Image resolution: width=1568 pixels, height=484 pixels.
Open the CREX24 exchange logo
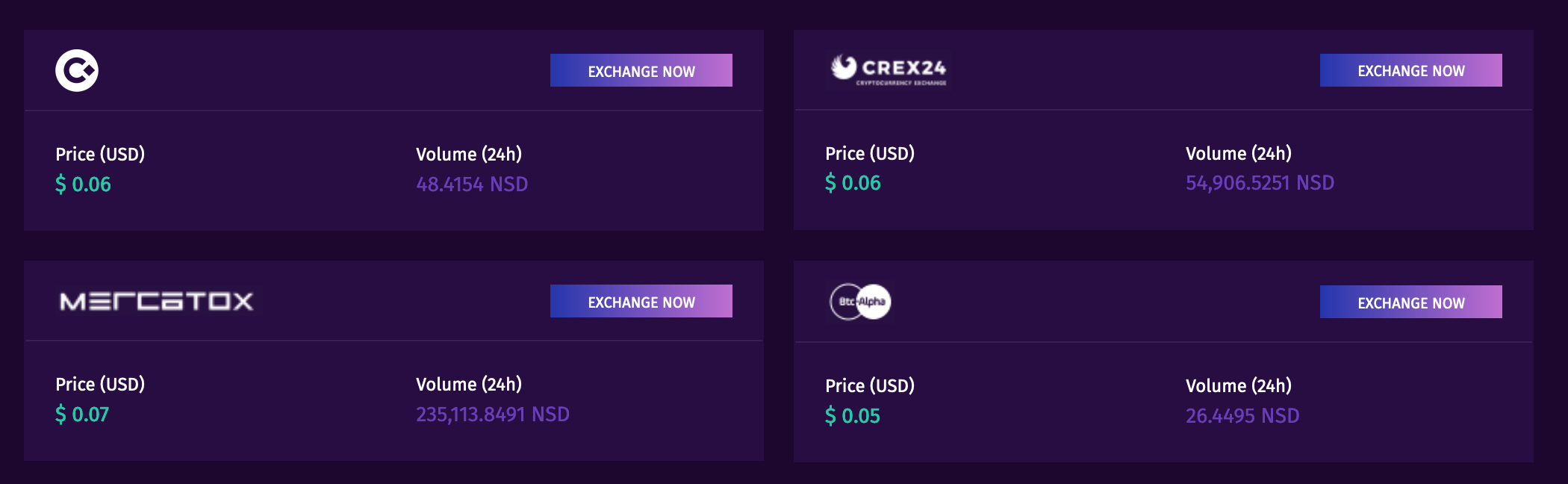pos(889,70)
